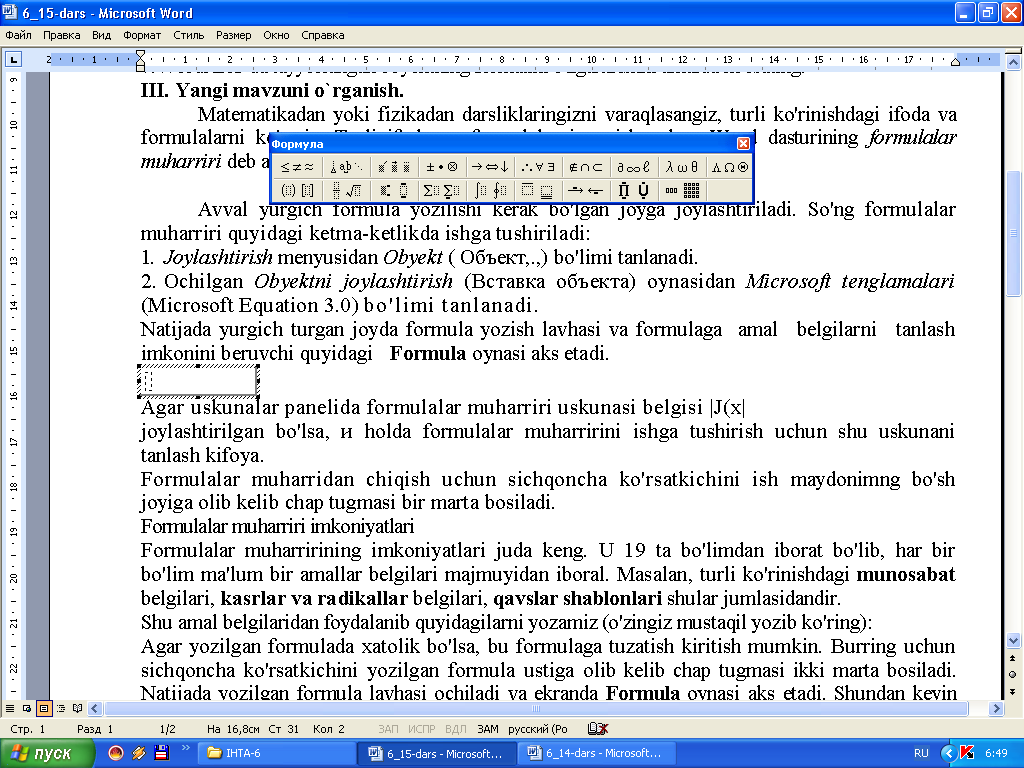The height and width of the screenshot is (768, 1024).
Task: Open the uppercase Greek letters palette (ΔΩ)
Action: tap(729, 167)
